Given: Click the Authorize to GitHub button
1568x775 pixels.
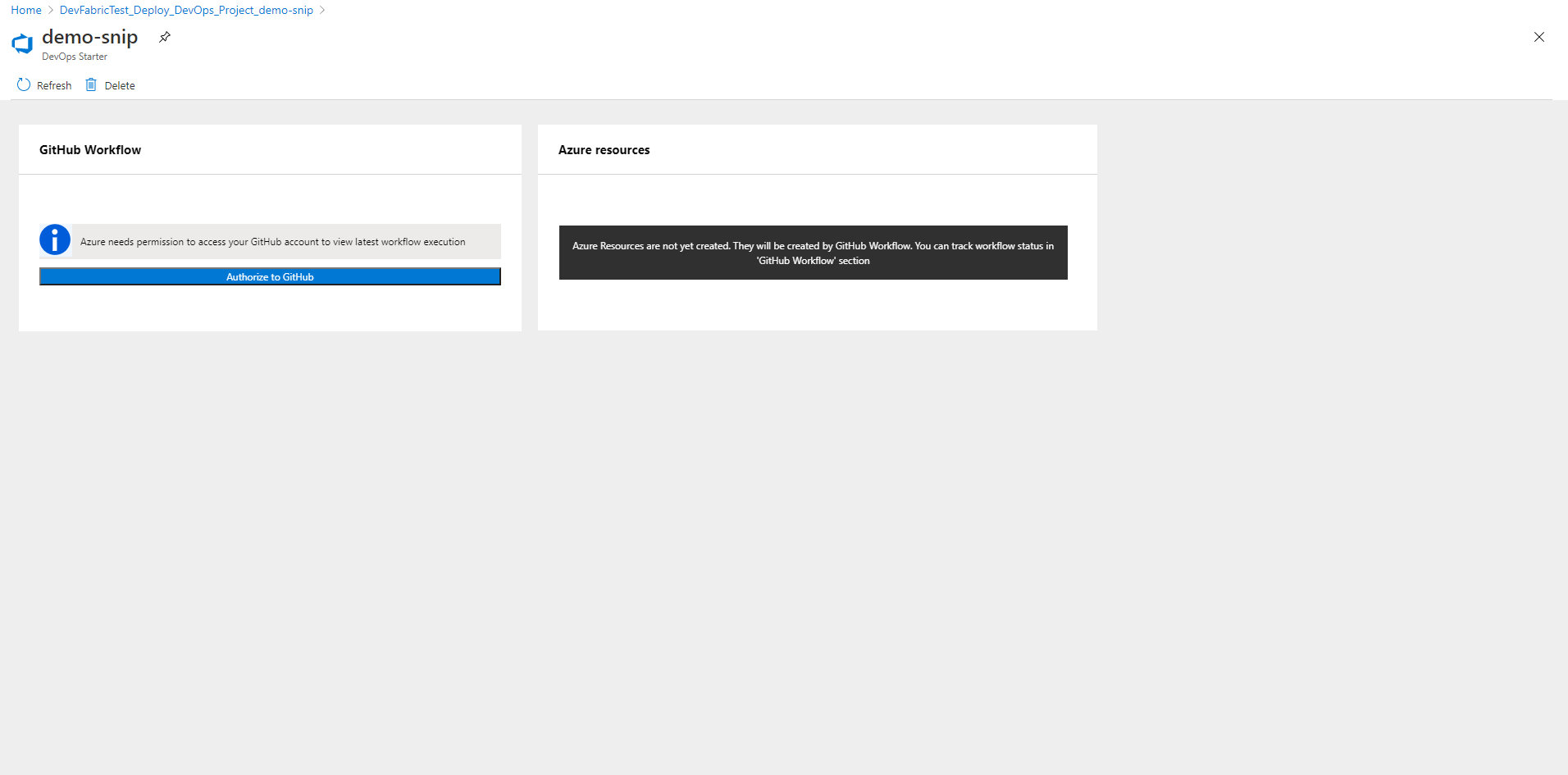Looking at the screenshot, I should click(270, 277).
